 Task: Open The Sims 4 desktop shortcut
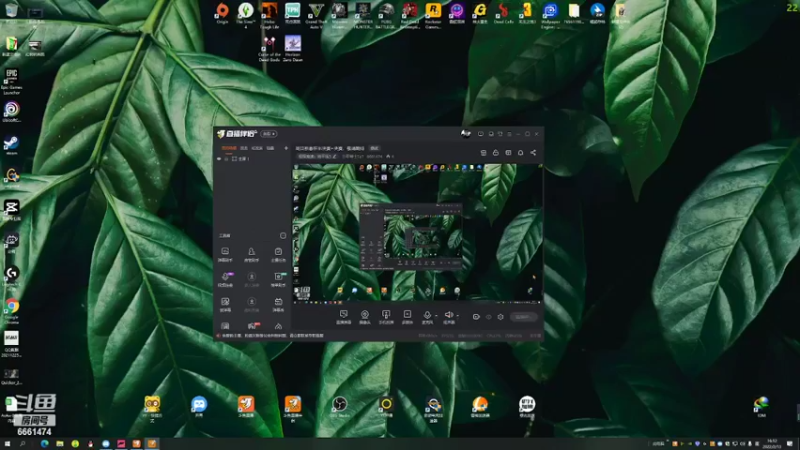point(245,15)
